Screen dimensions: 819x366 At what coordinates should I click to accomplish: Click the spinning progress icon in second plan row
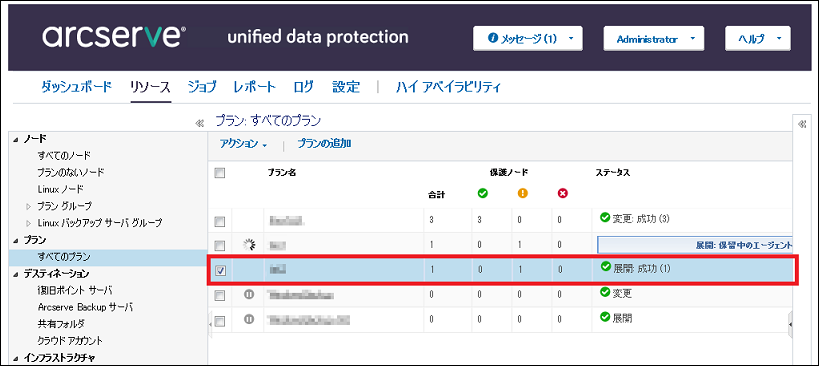[249, 244]
